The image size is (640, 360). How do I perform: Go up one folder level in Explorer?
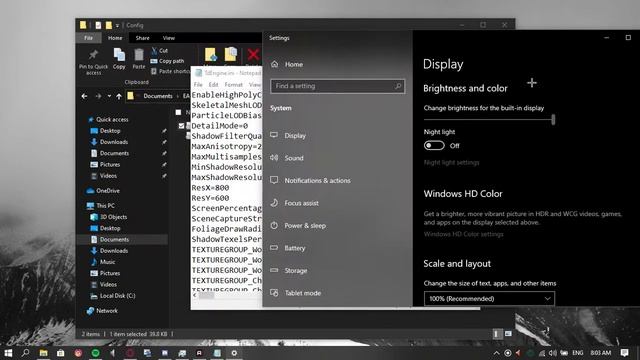point(119,96)
